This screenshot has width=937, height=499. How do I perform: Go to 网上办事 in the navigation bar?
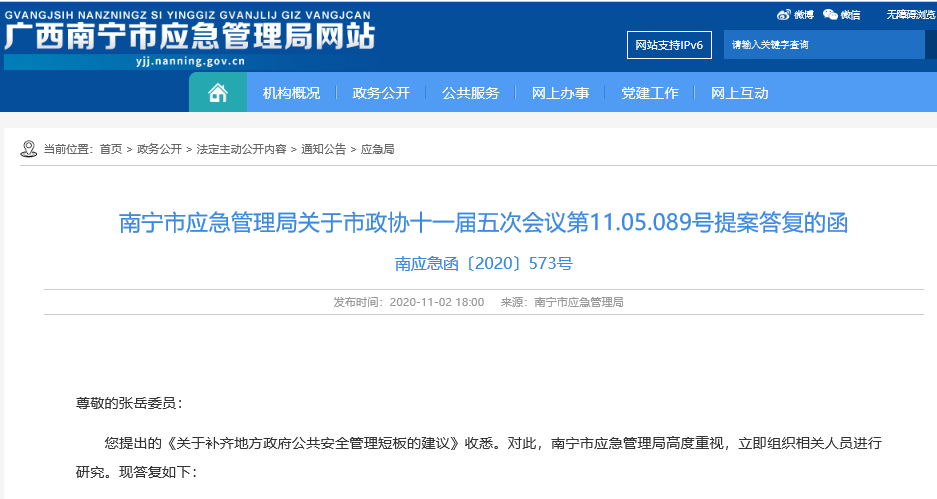[x=560, y=93]
